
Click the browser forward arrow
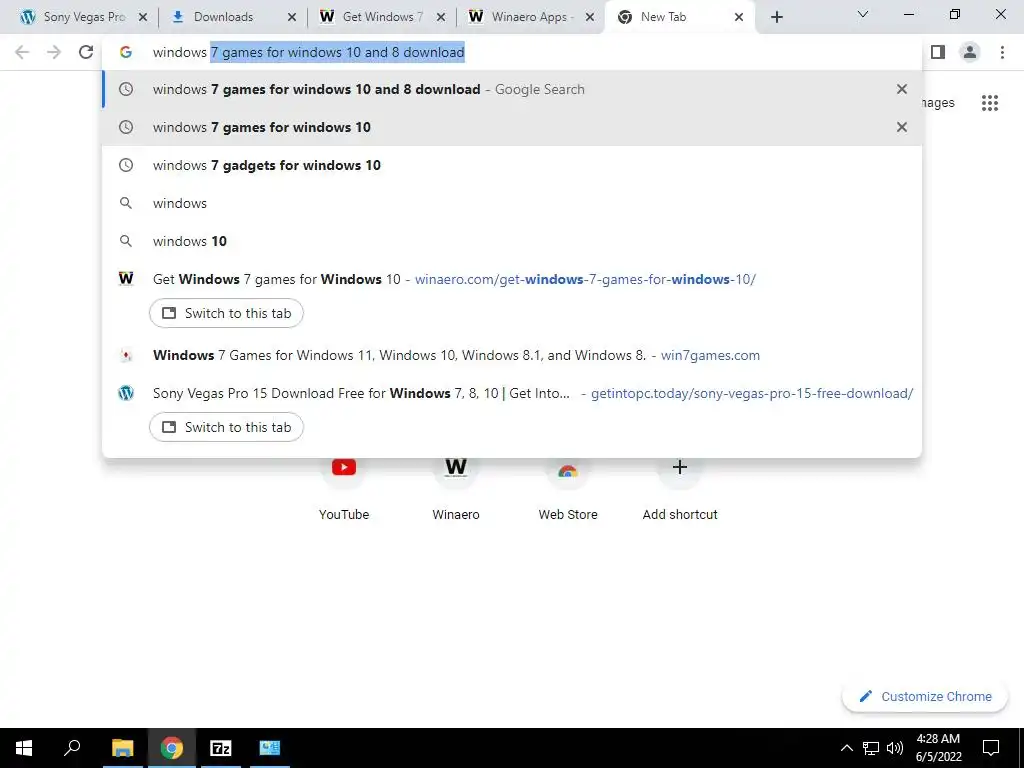(54, 52)
